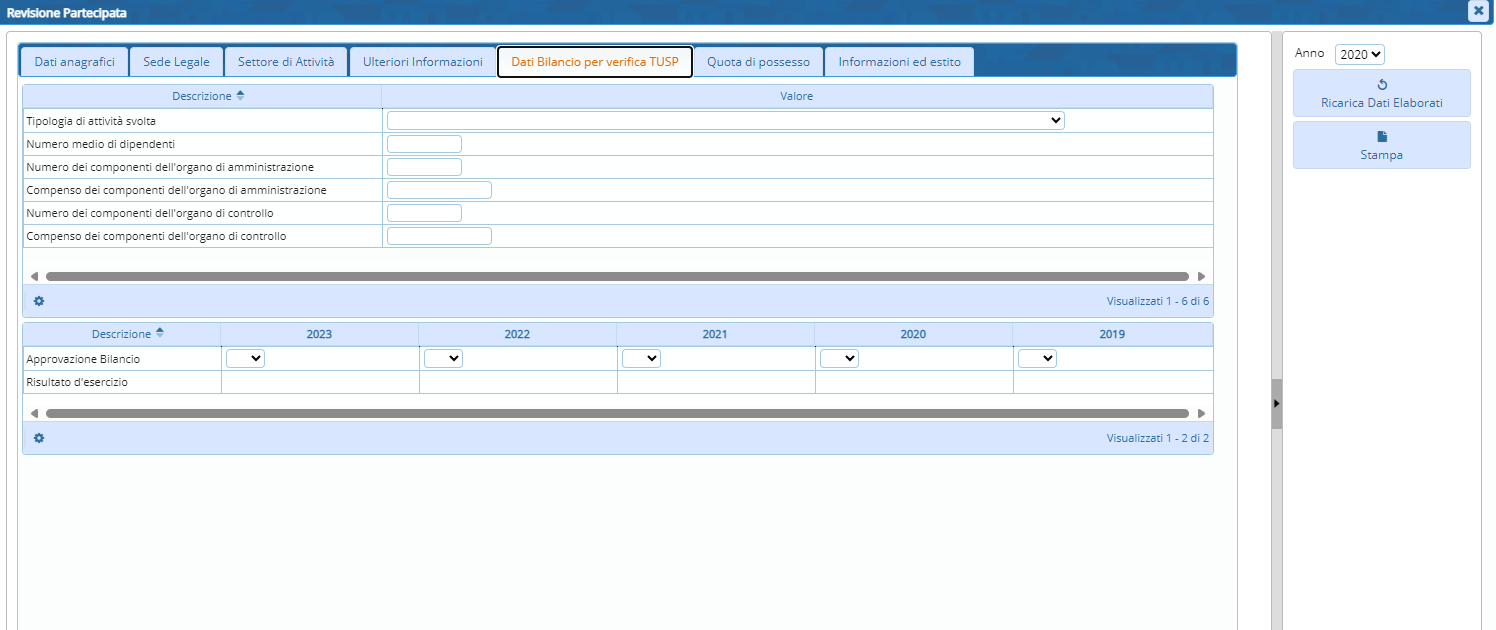
Task: Click the gear icon under the first table
Action: click(39, 301)
